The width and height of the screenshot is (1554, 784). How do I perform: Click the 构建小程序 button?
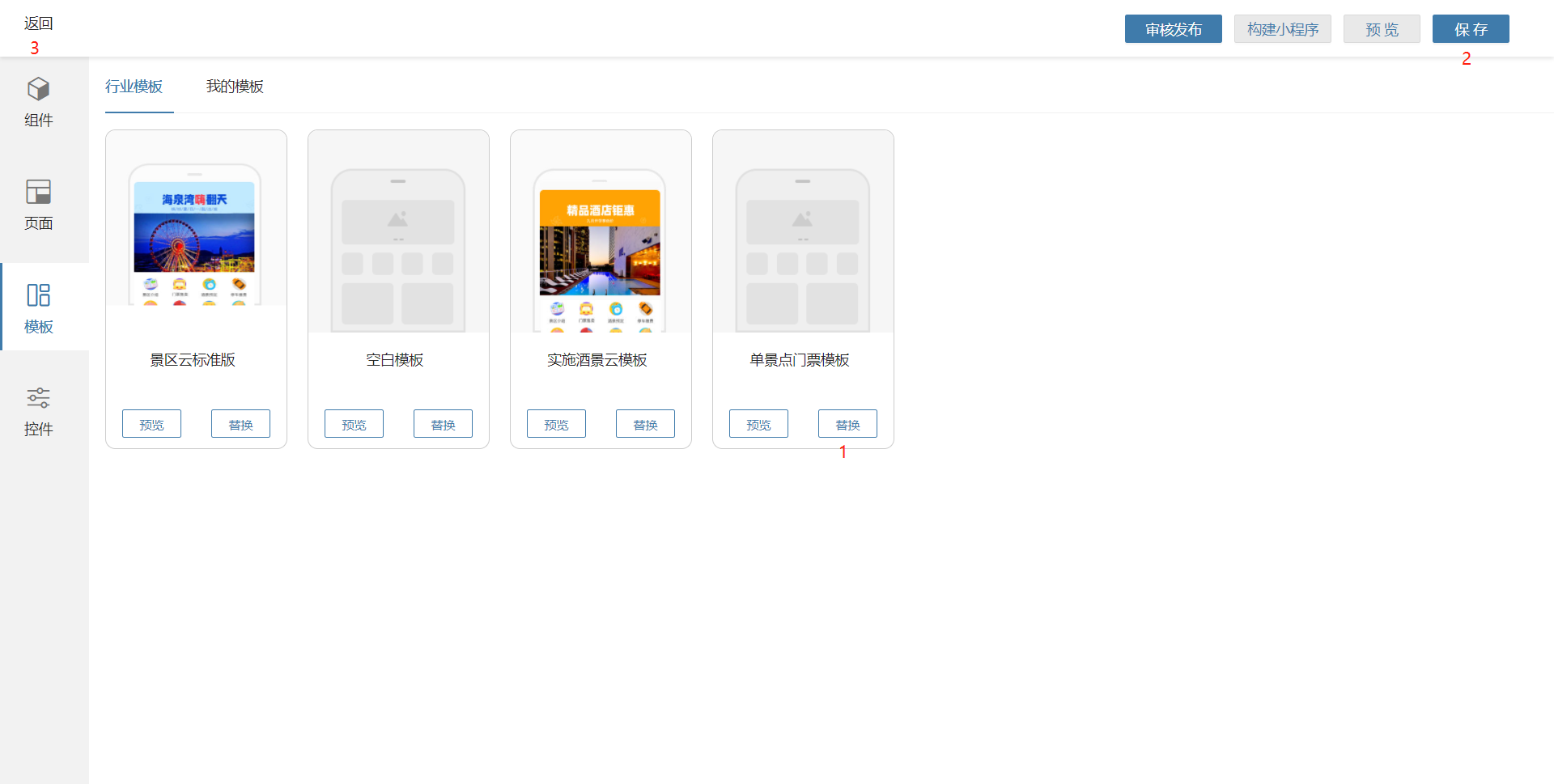click(1282, 29)
